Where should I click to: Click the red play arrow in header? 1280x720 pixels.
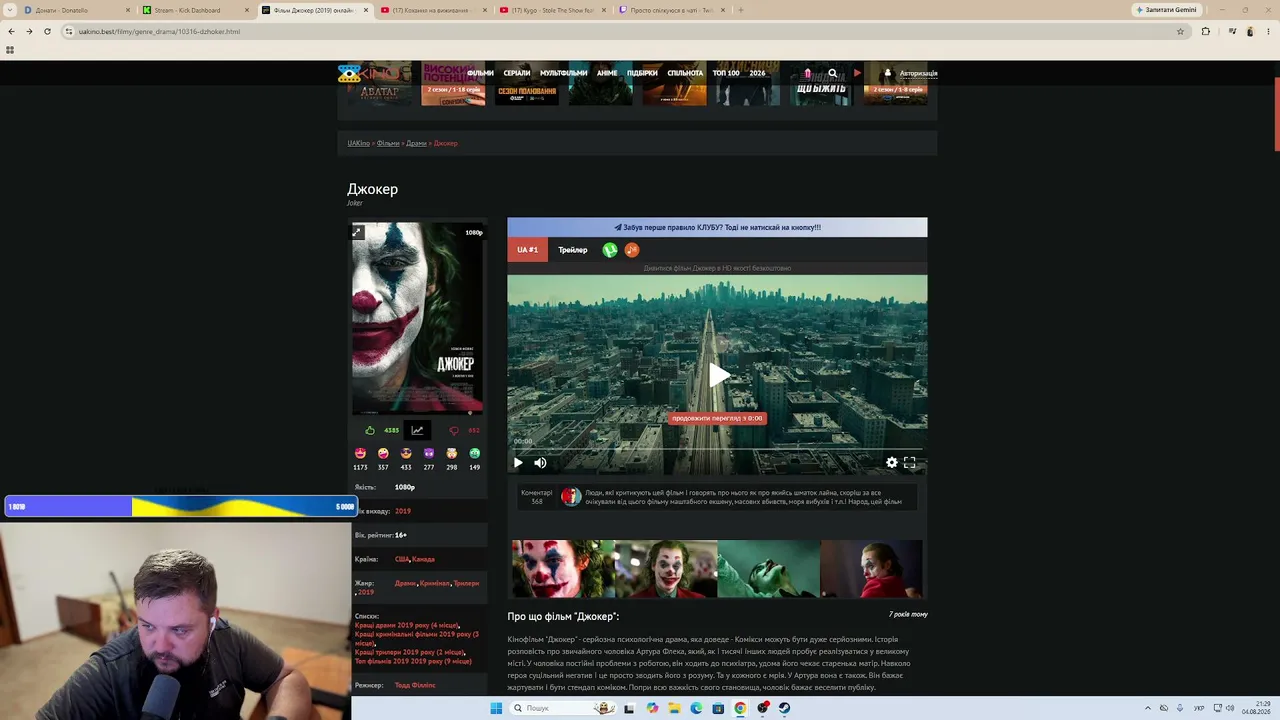(857, 73)
